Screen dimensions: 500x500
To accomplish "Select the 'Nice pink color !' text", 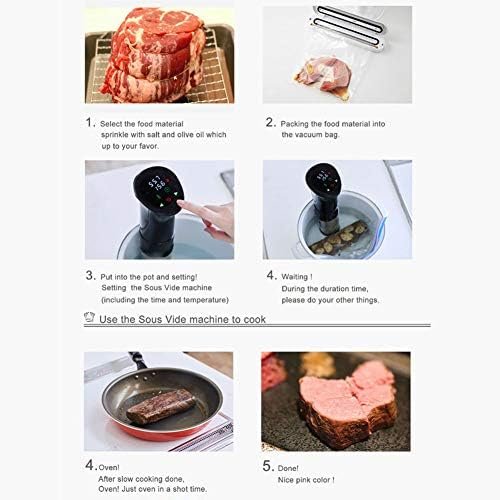I will 306,480.
